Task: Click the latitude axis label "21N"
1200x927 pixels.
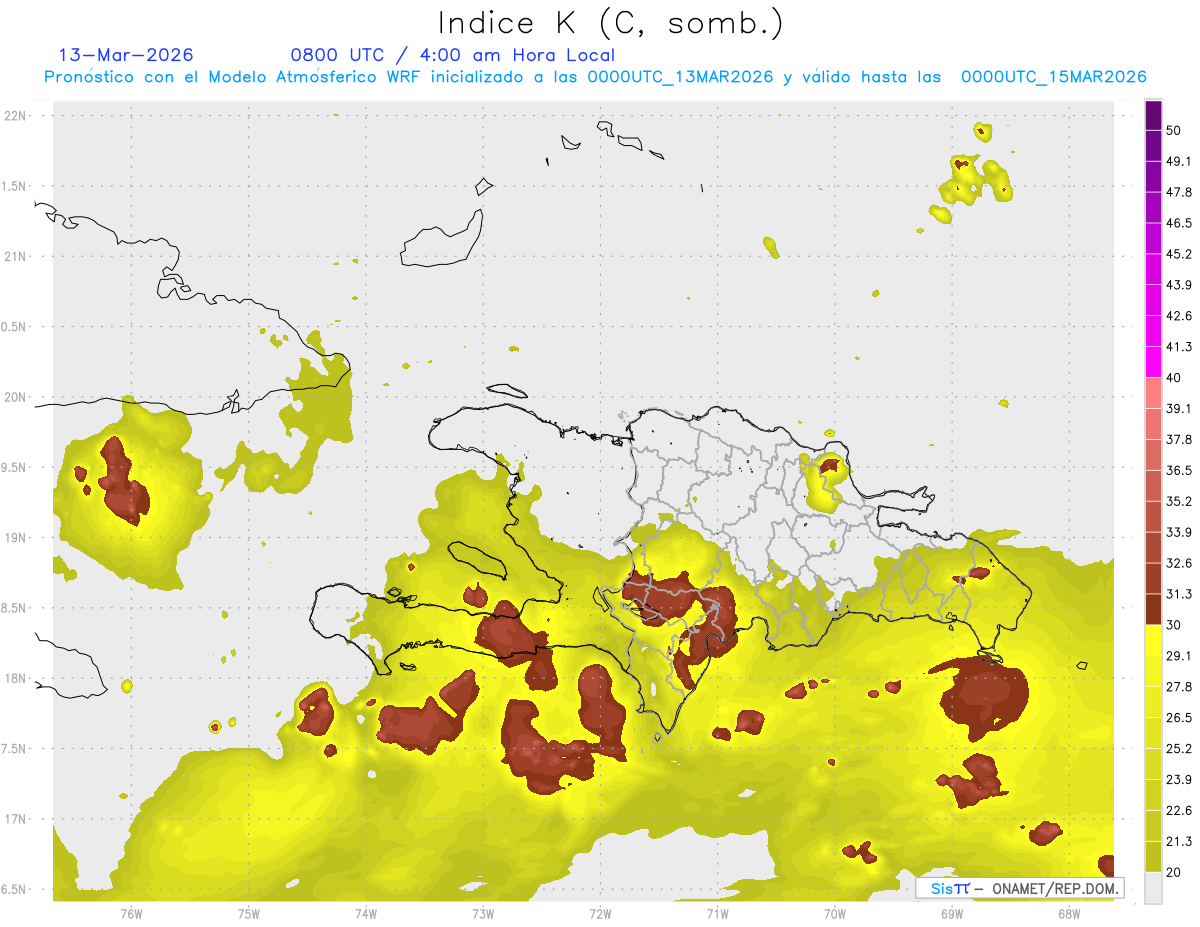Action: (16, 256)
